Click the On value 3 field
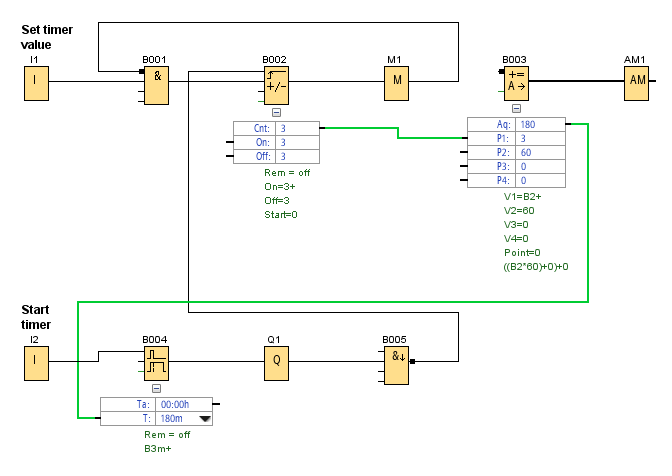Image resolution: width=672 pixels, height=476 pixels. [297, 142]
